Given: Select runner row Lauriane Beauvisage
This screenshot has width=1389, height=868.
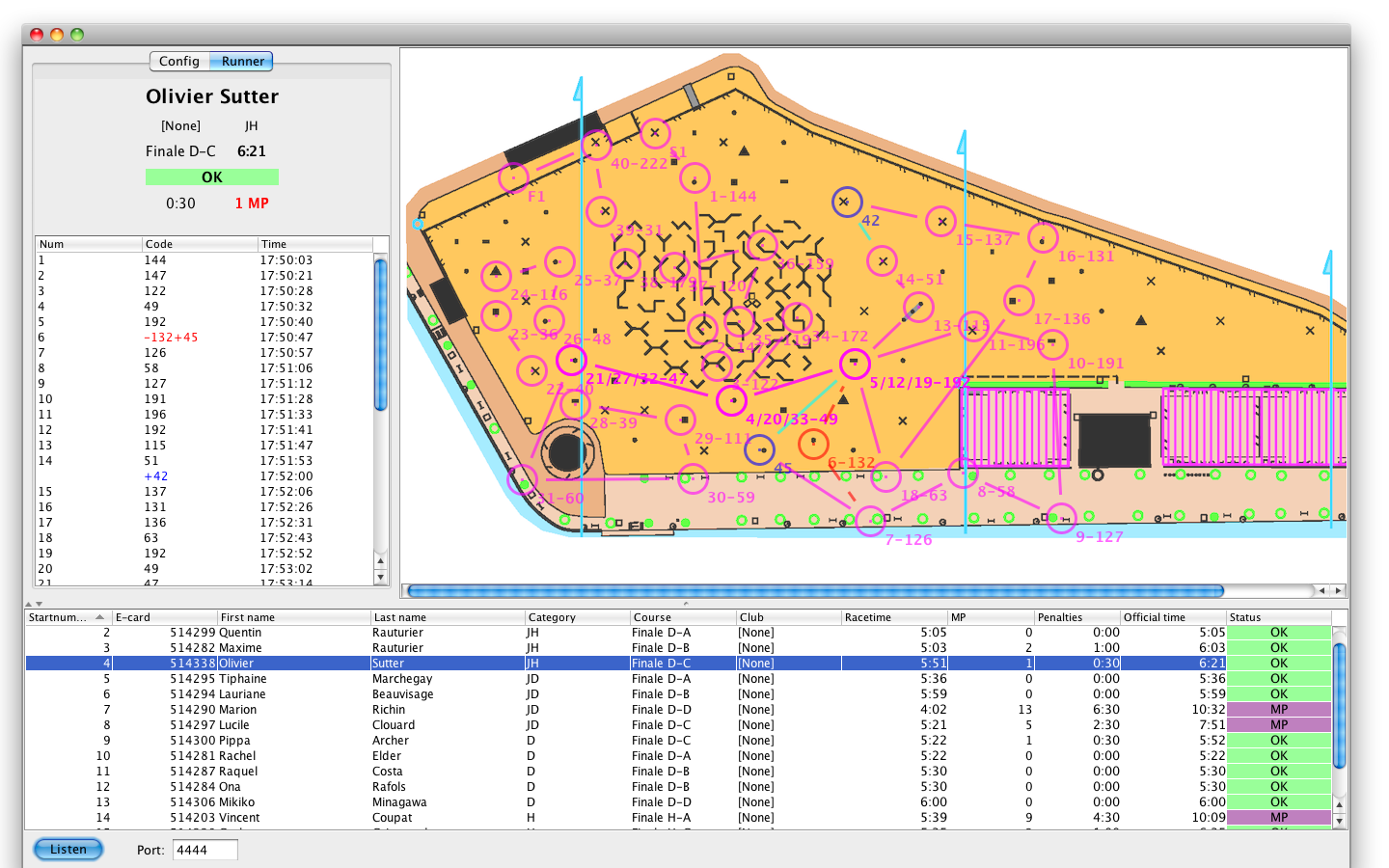Looking at the screenshot, I should [x=678, y=694].
